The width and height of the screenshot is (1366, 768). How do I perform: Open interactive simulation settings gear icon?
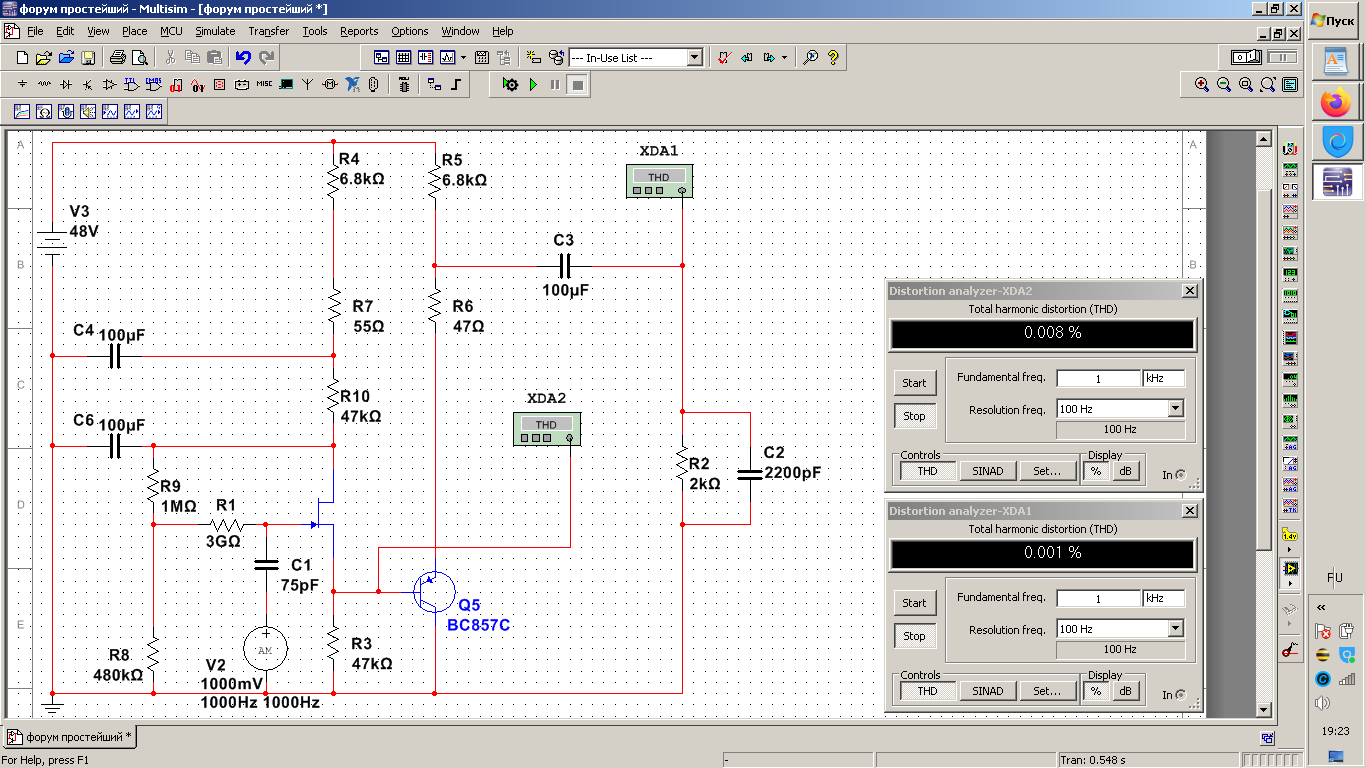511,84
